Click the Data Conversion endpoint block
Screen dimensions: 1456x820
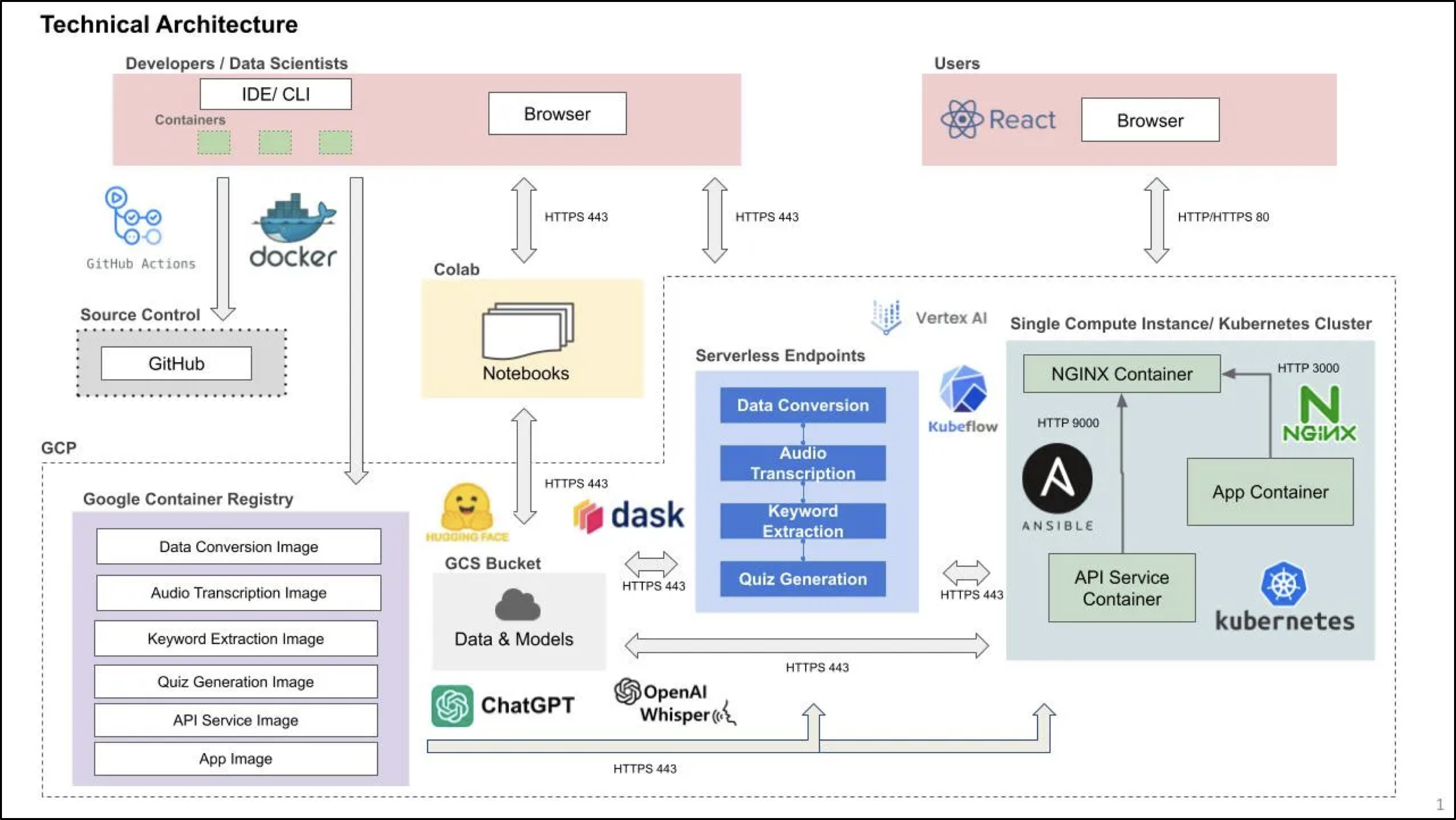(x=803, y=405)
